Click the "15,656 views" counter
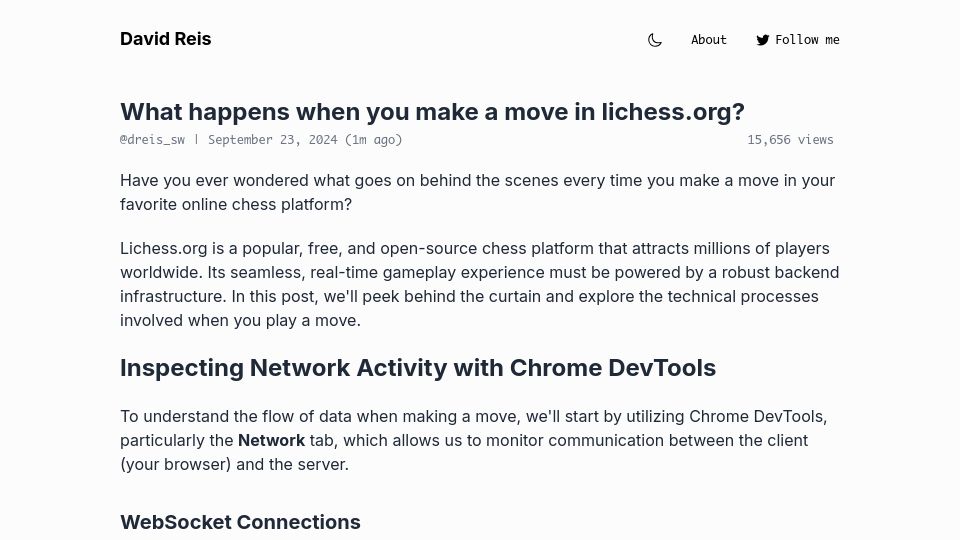This screenshot has height=540, width=960. [790, 140]
